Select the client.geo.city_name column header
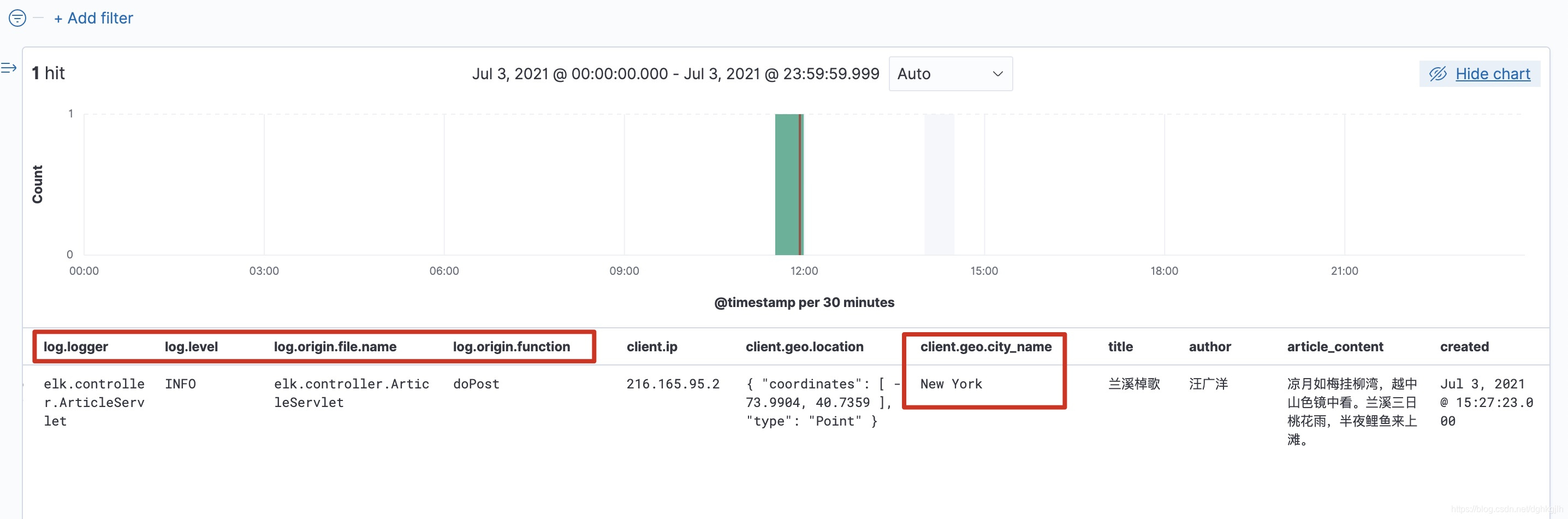This screenshot has width=1568, height=519. 985,346
